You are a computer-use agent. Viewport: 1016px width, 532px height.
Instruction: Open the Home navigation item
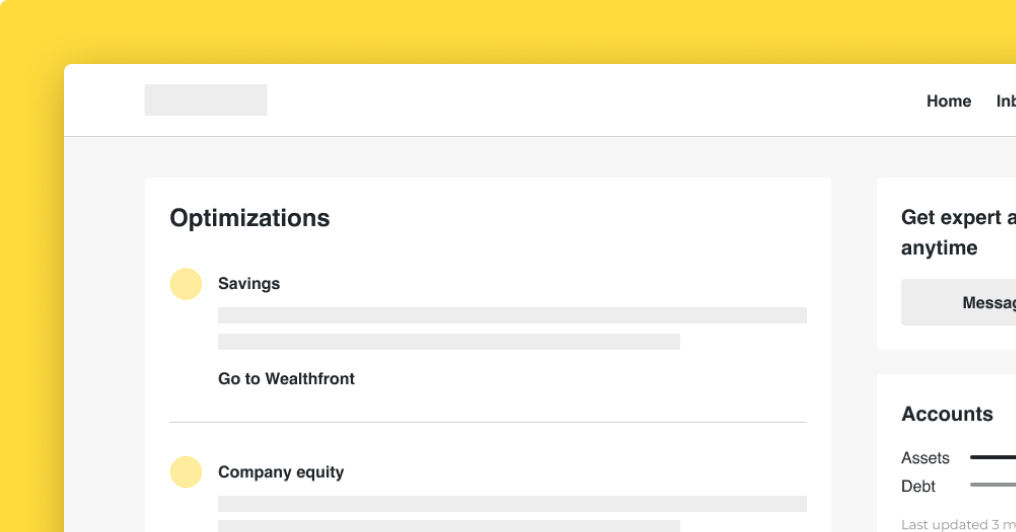pos(949,101)
